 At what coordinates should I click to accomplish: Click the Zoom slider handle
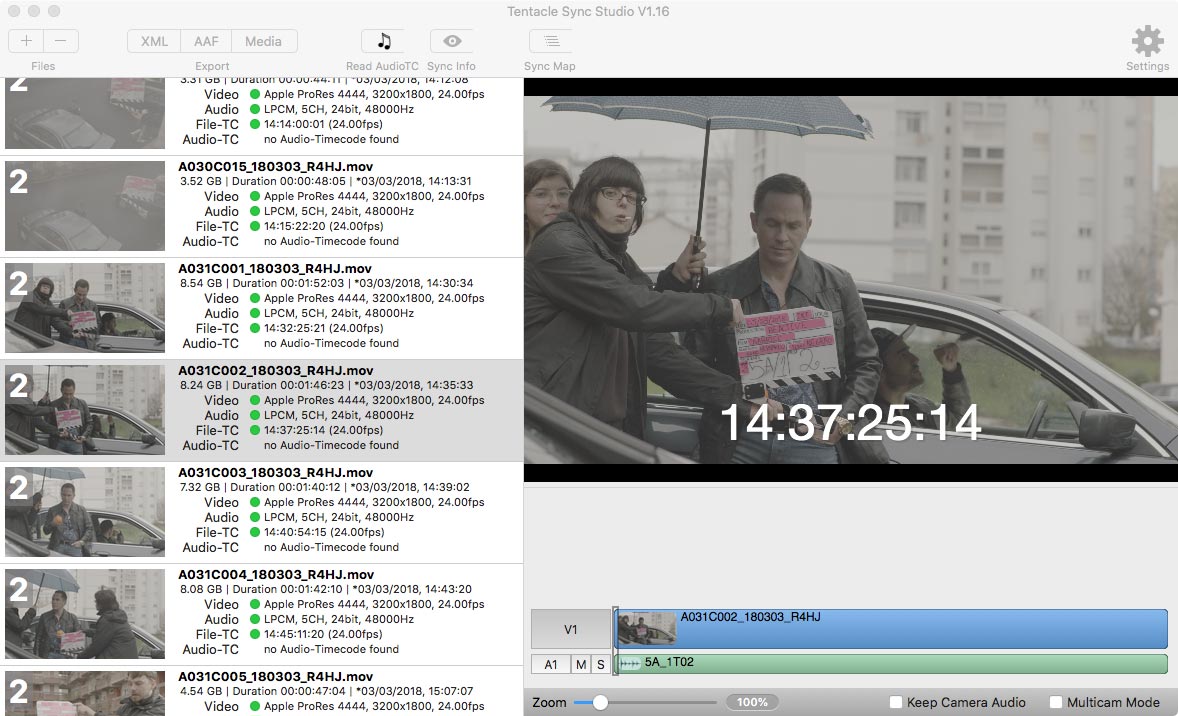tap(600, 702)
